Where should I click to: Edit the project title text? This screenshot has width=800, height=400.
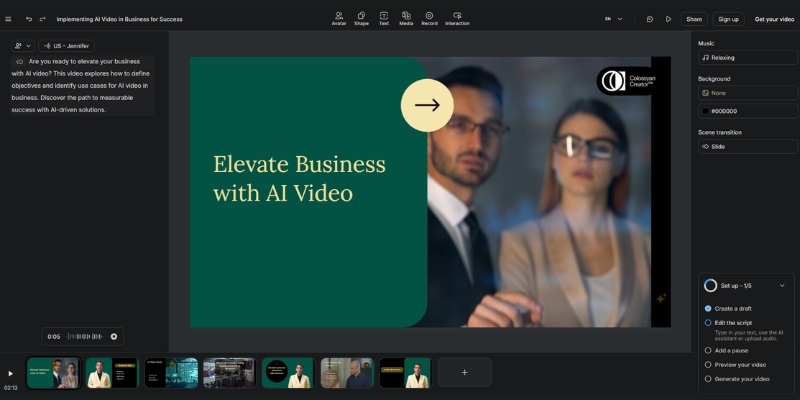point(119,19)
